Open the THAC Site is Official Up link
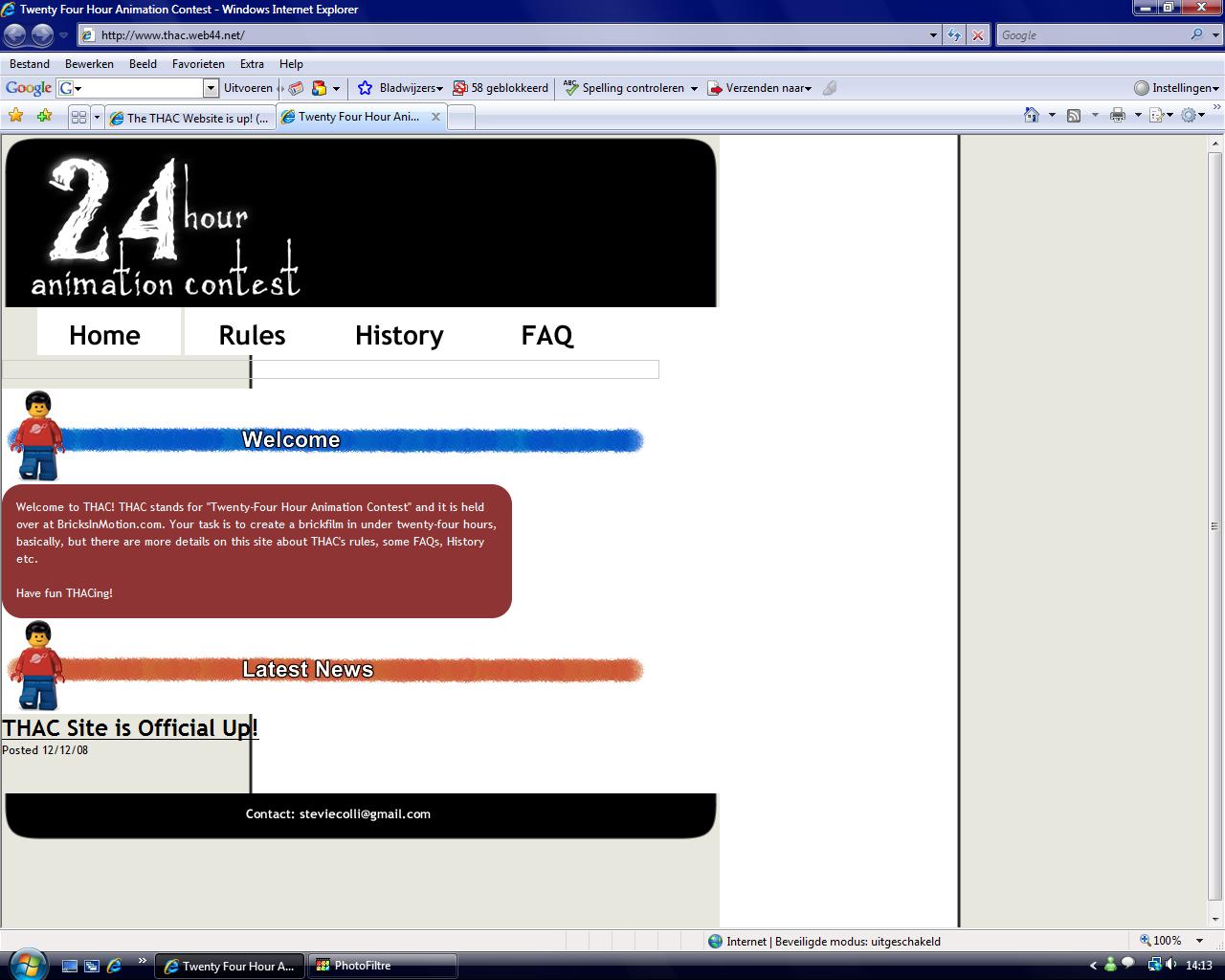 [x=129, y=727]
